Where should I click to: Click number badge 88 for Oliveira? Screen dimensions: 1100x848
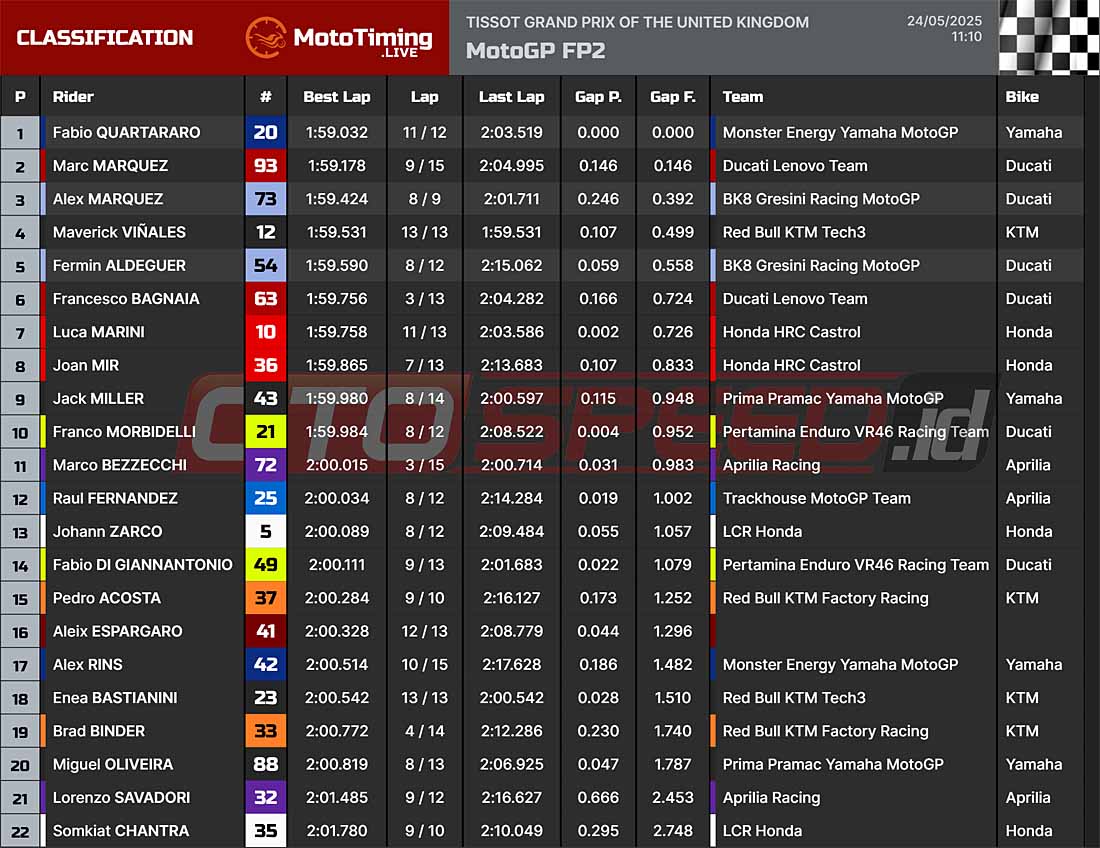266,764
